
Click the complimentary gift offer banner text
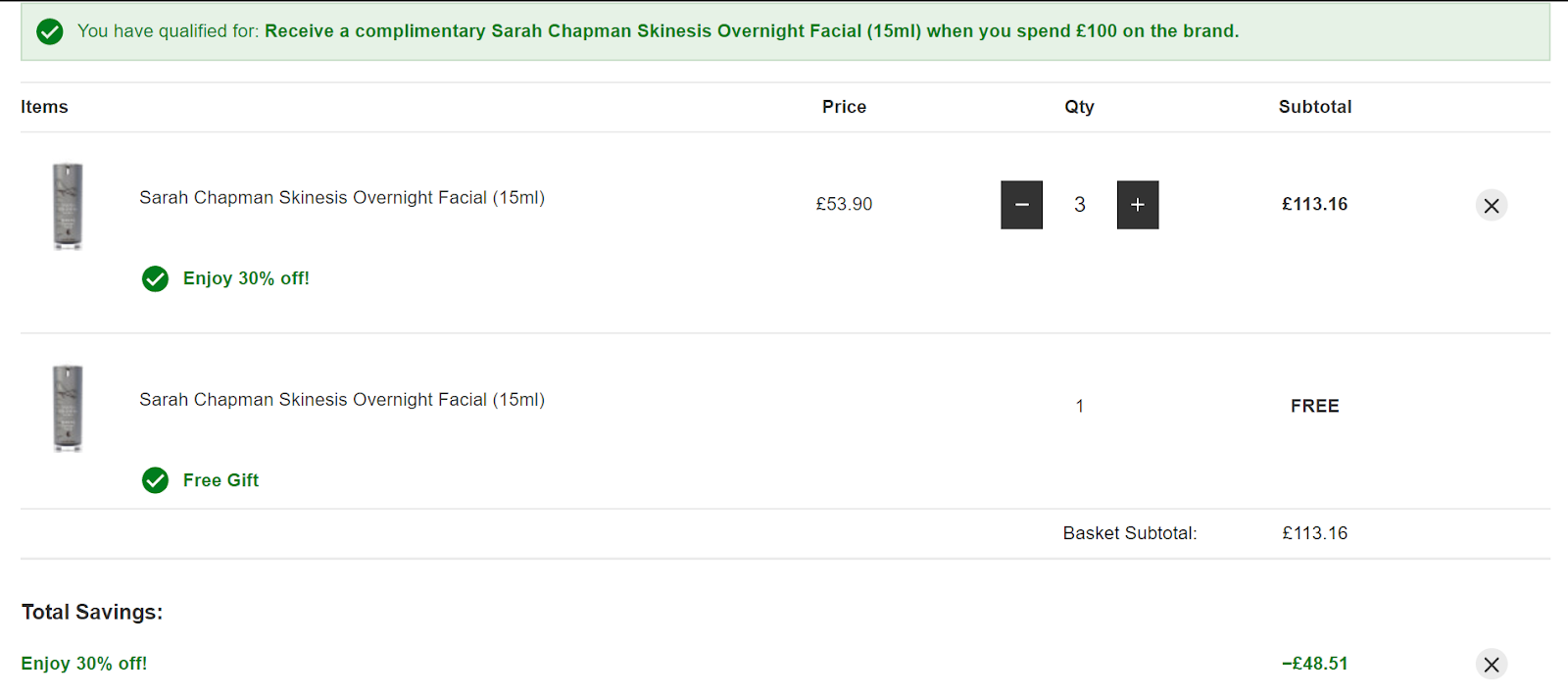[x=752, y=31]
